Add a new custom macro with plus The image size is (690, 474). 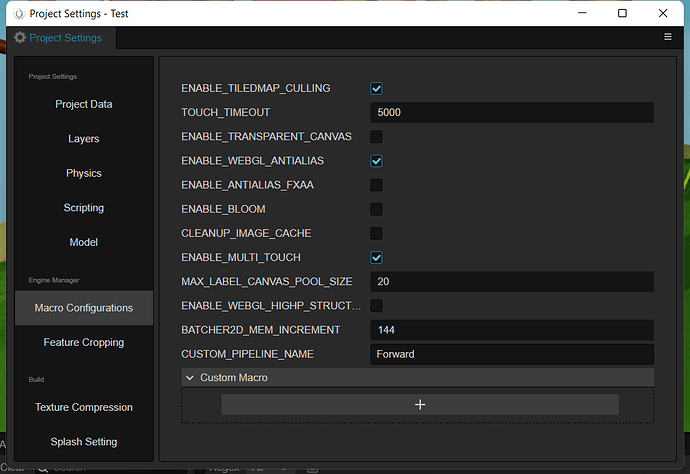click(x=420, y=404)
